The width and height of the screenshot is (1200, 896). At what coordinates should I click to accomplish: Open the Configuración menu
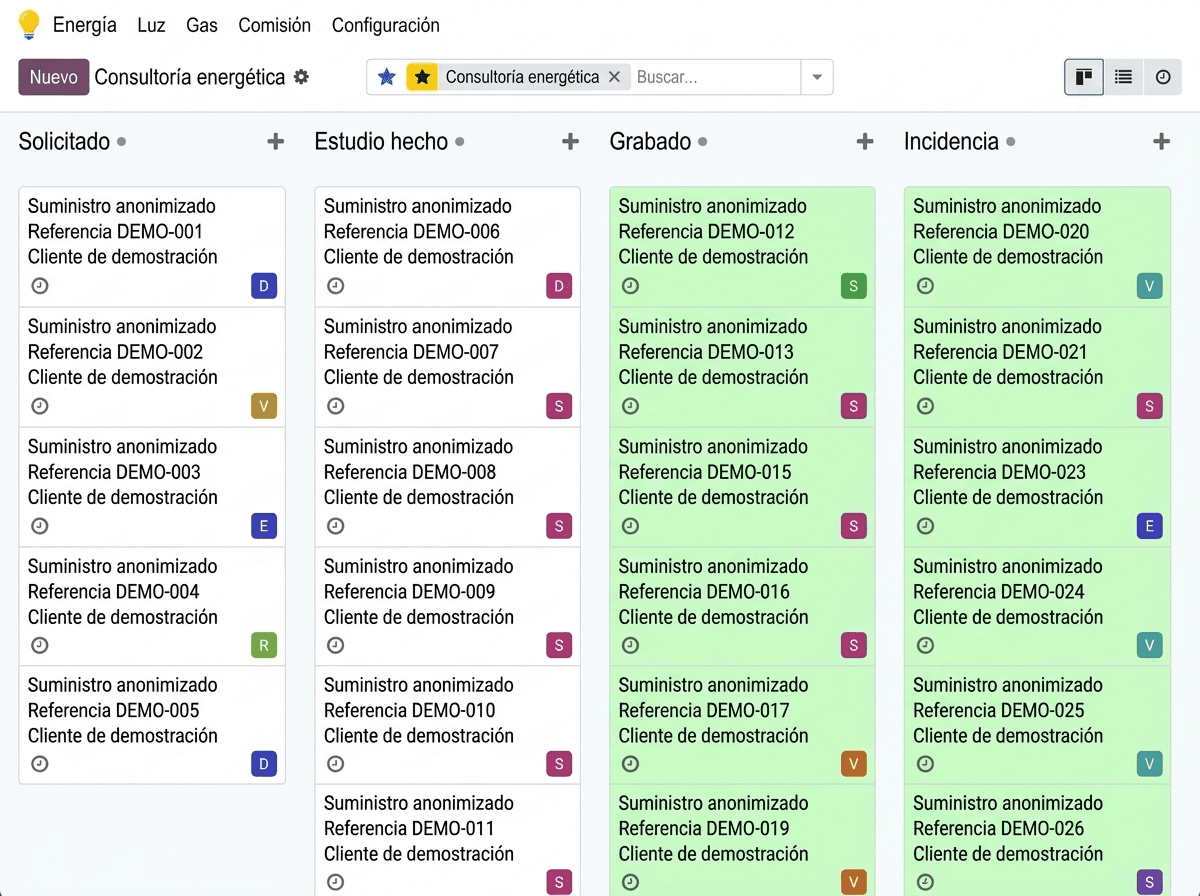point(385,25)
